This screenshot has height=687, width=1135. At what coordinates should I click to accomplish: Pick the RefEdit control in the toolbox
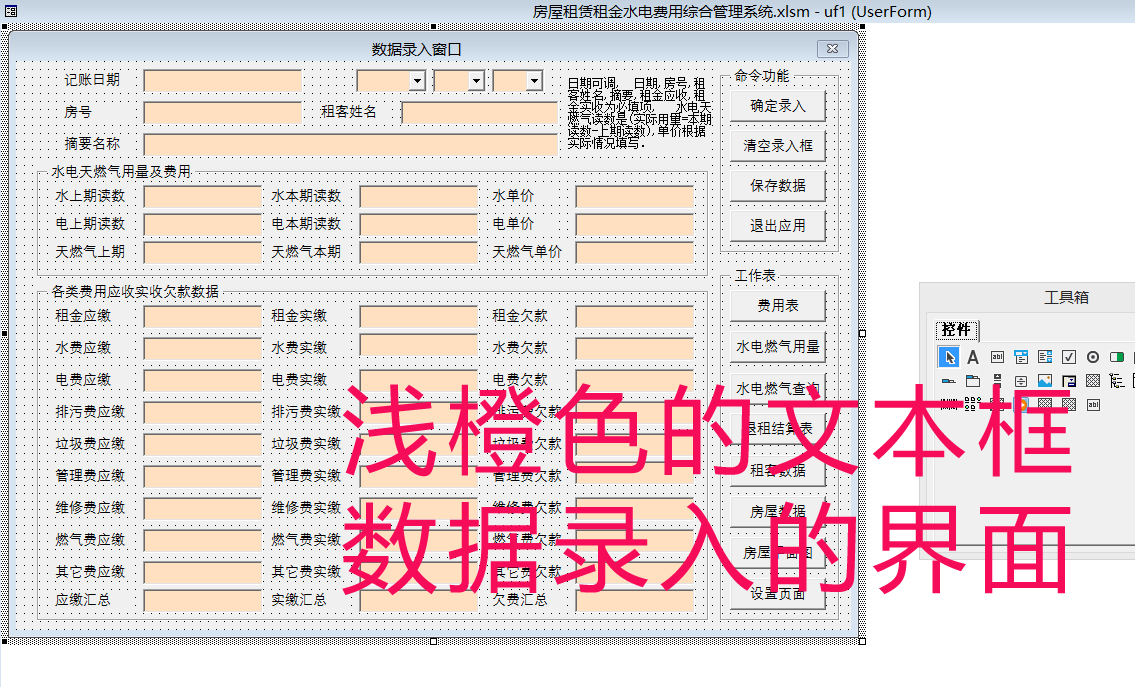click(x=1069, y=381)
